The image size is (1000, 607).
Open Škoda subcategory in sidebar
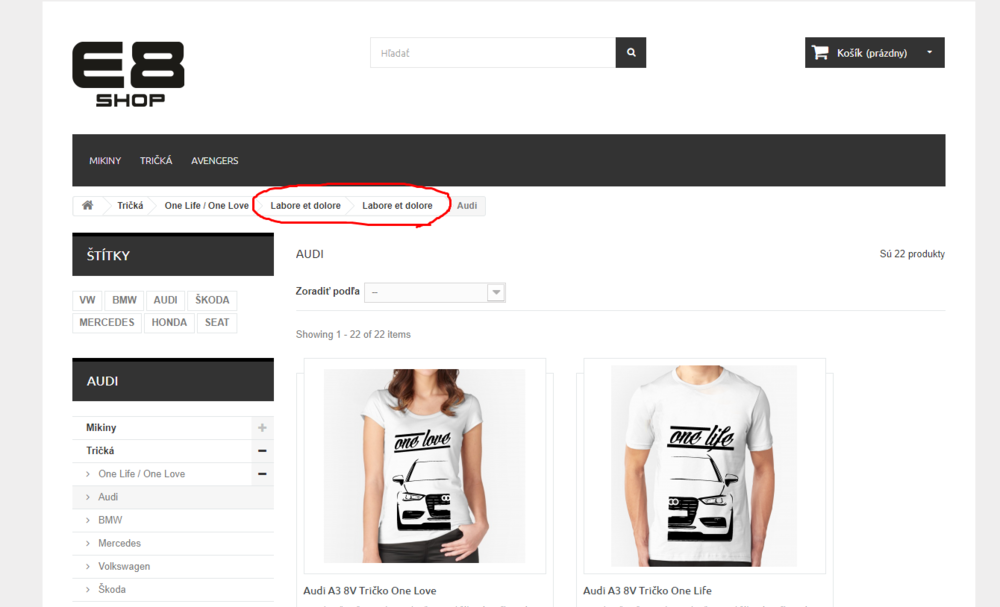[112, 589]
